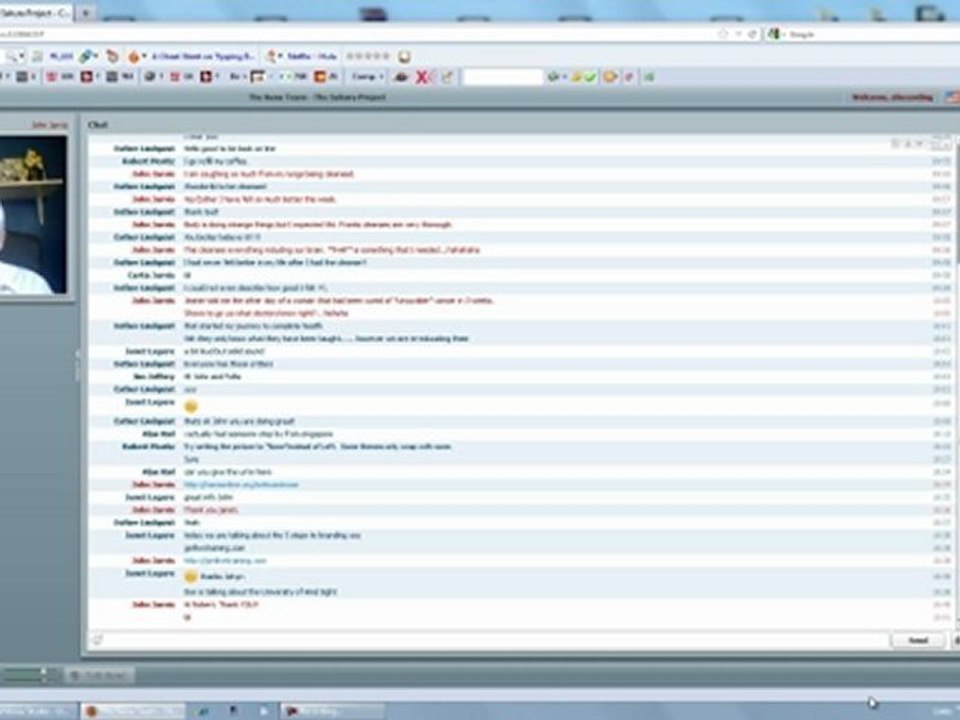Click the round cup icon after the star rating
The width and height of the screenshot is (960, 720).
pos(404,57)
